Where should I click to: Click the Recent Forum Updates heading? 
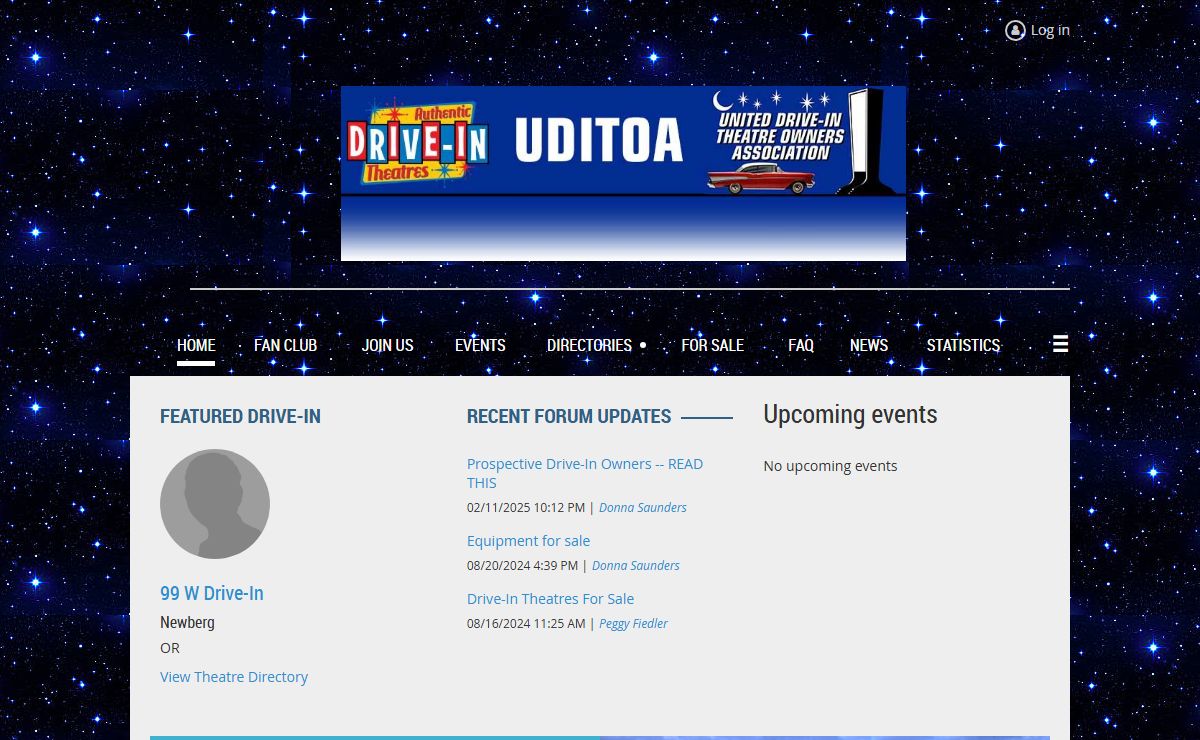click(569, 416)
